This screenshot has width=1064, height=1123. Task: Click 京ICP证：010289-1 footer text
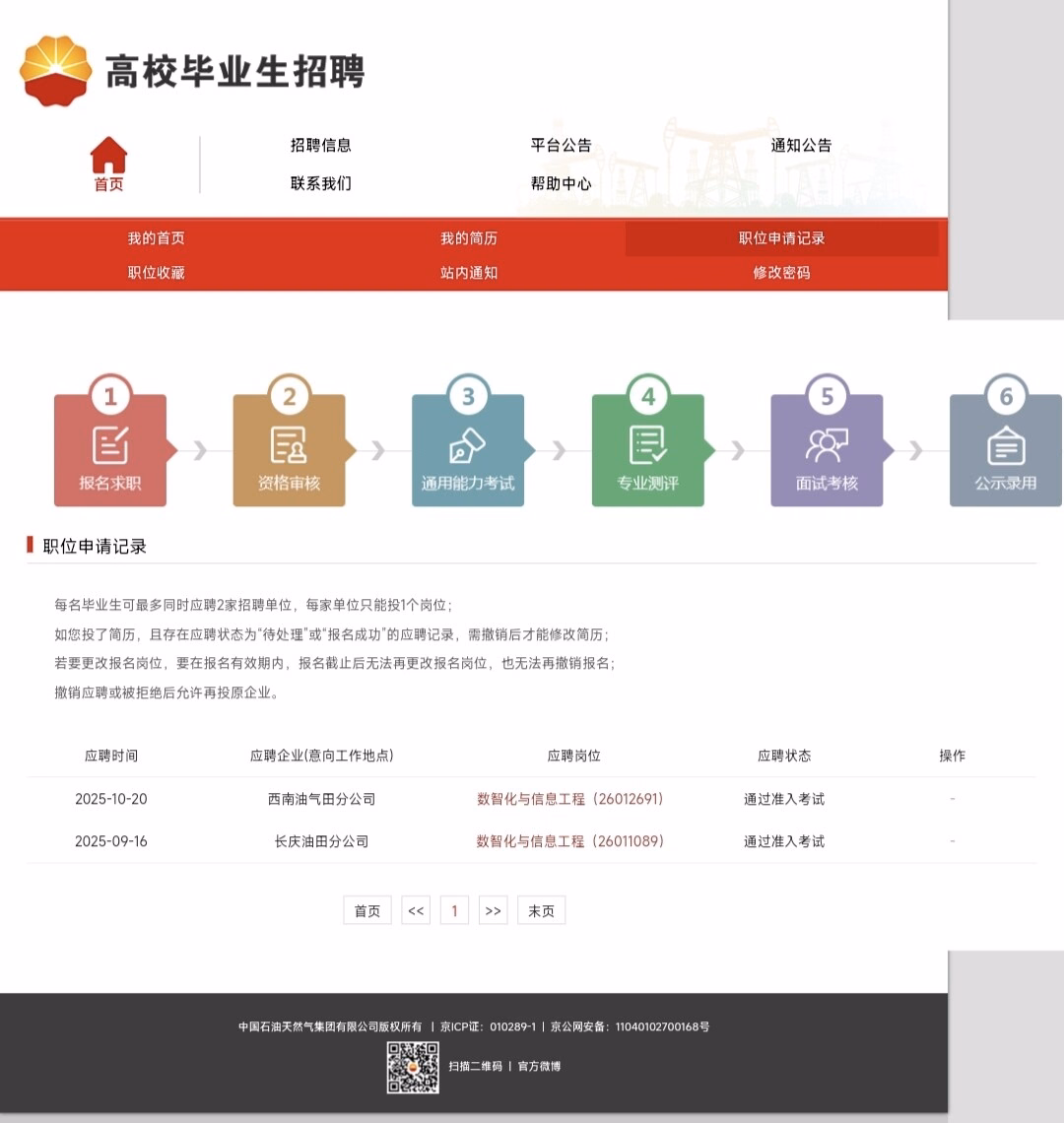pos(488,1026)
